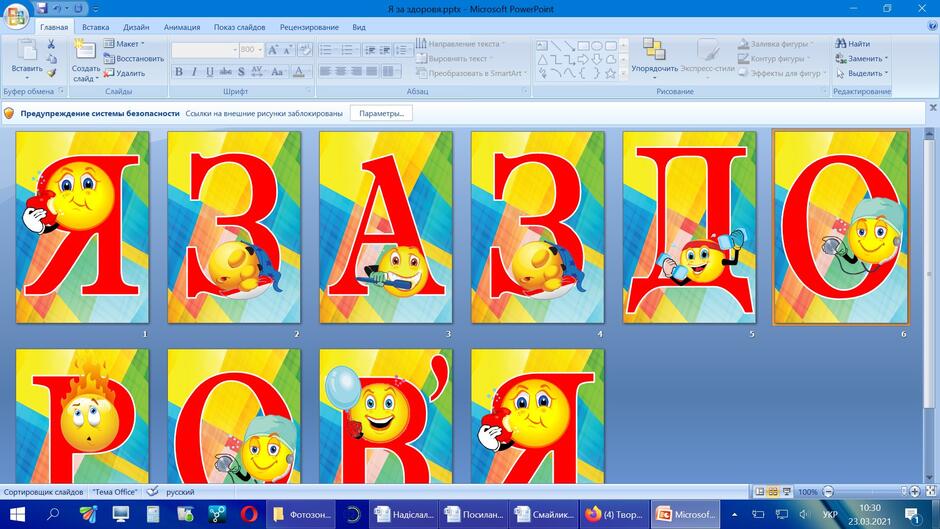
Task: Pick the five-point star shape
Action: click(x=610, y=73)
